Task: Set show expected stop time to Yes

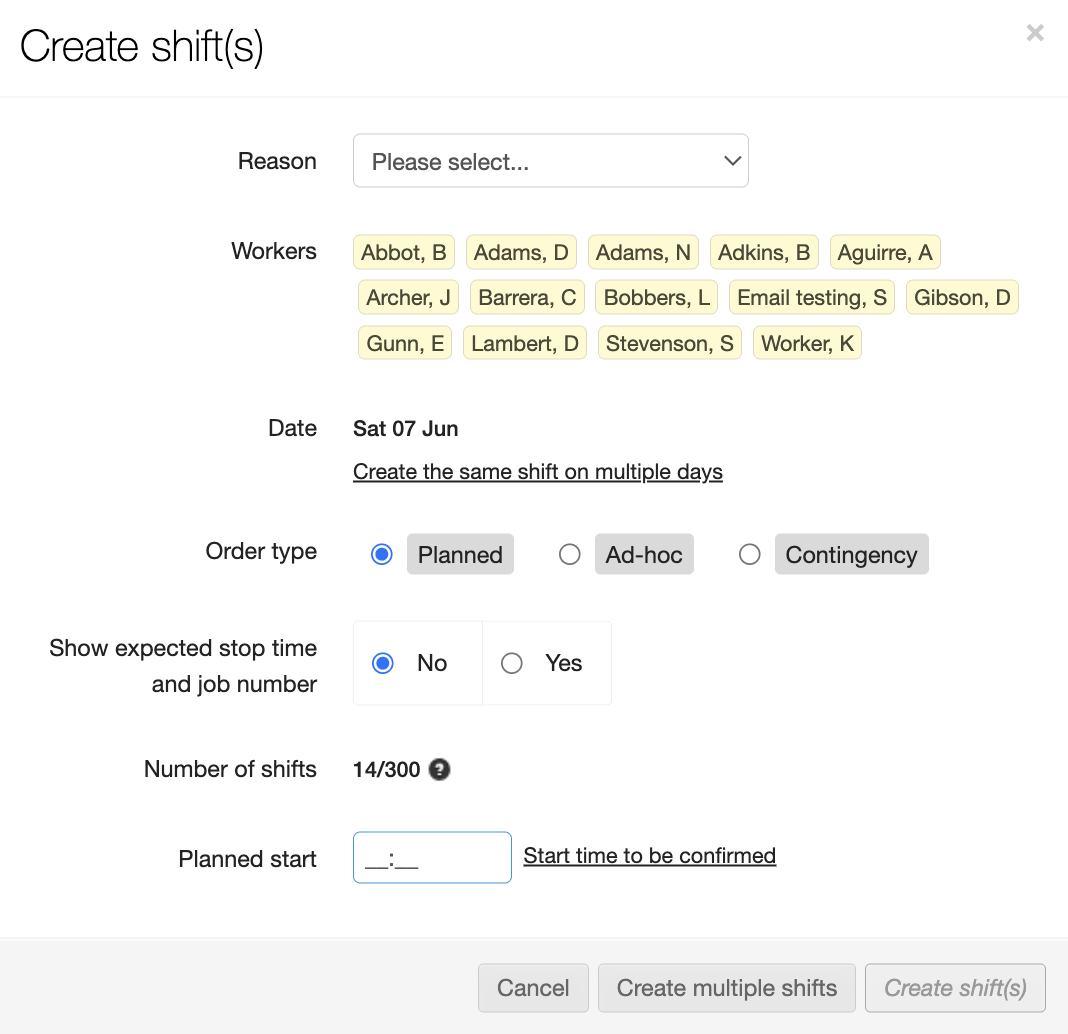Action: click(512, 663)
